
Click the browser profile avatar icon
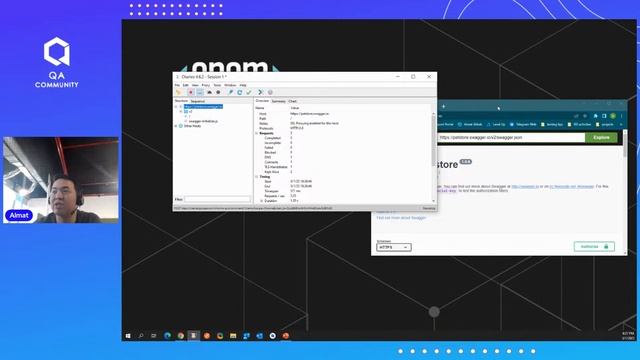tap(613, 116)
